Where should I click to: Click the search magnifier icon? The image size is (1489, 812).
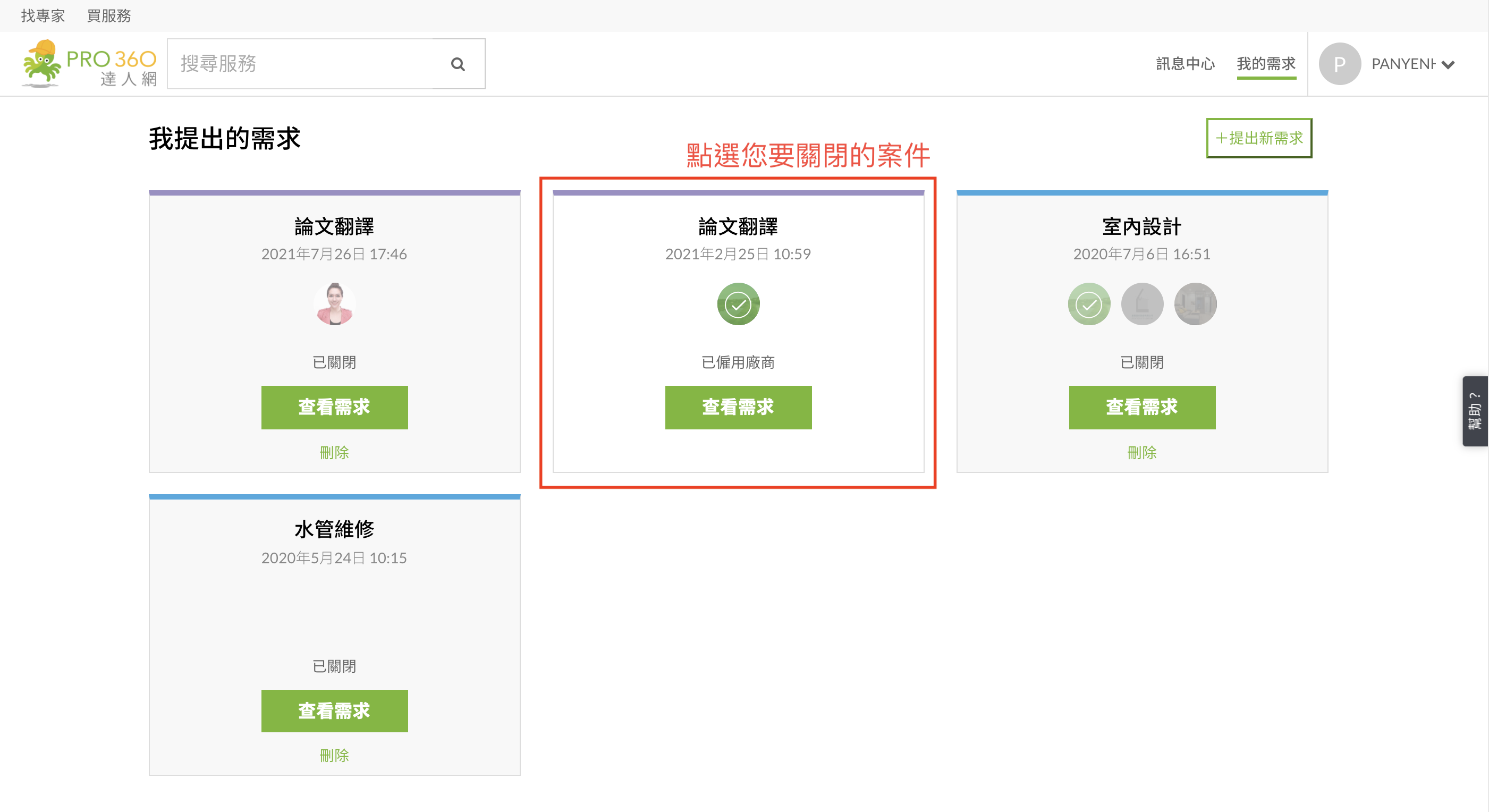pyautogui.click(x=458, y=64)
